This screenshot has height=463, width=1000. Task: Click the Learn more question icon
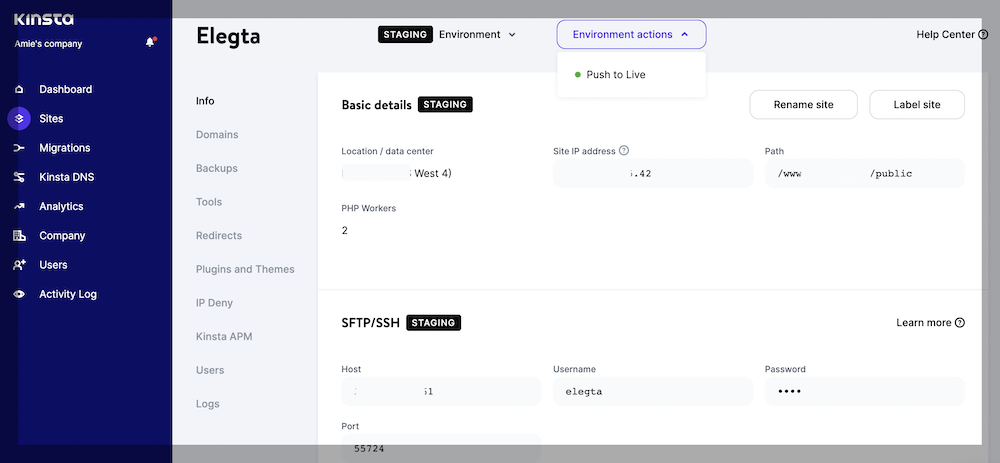[x=959, y=323]
